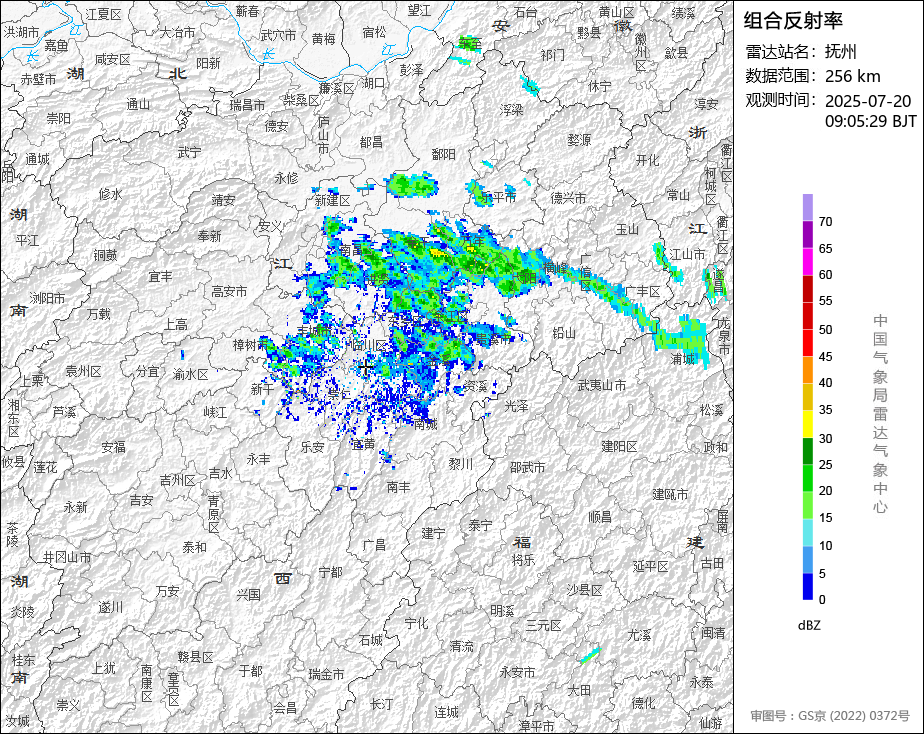Click the 武夷山市 label
Viewport: 924px width, 734px height.
[601, 385]
